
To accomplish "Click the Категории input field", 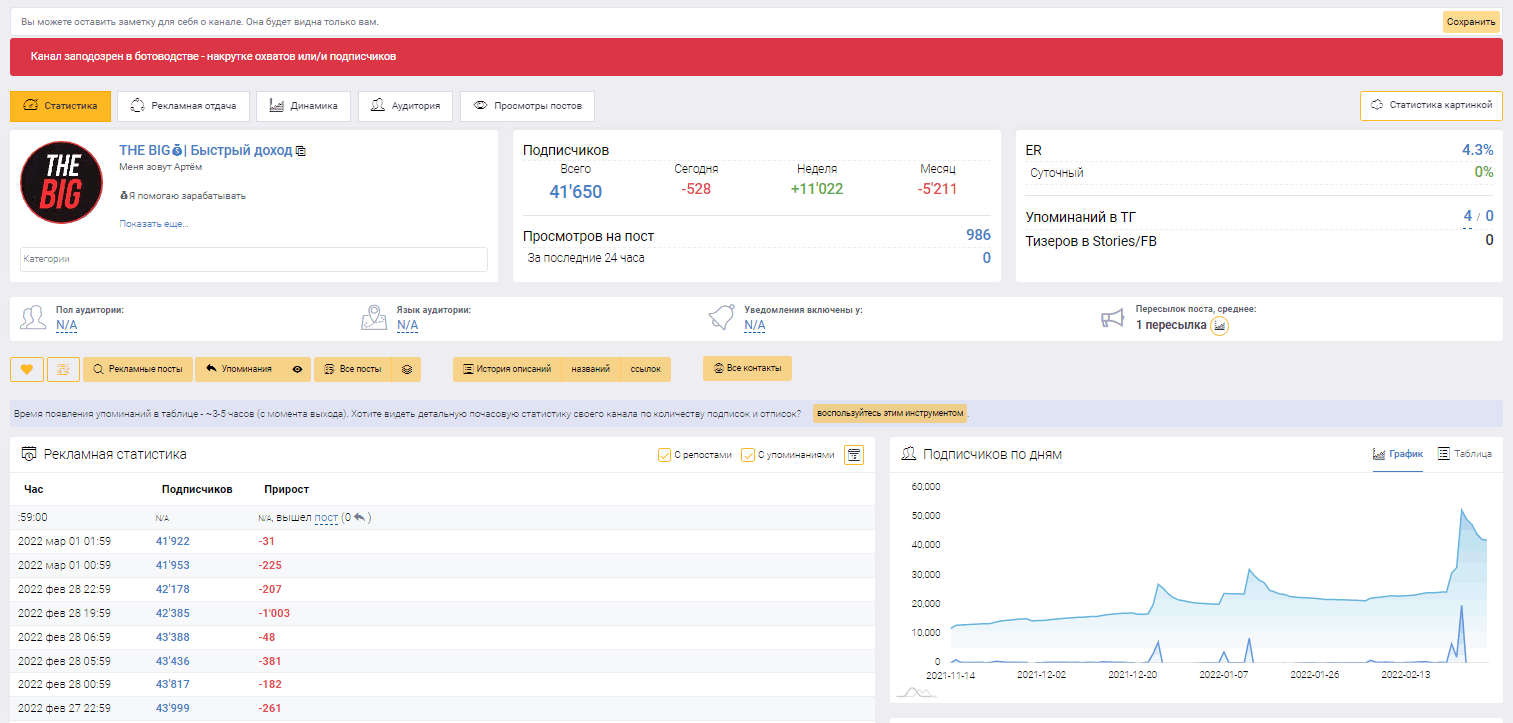I will 254,259.
